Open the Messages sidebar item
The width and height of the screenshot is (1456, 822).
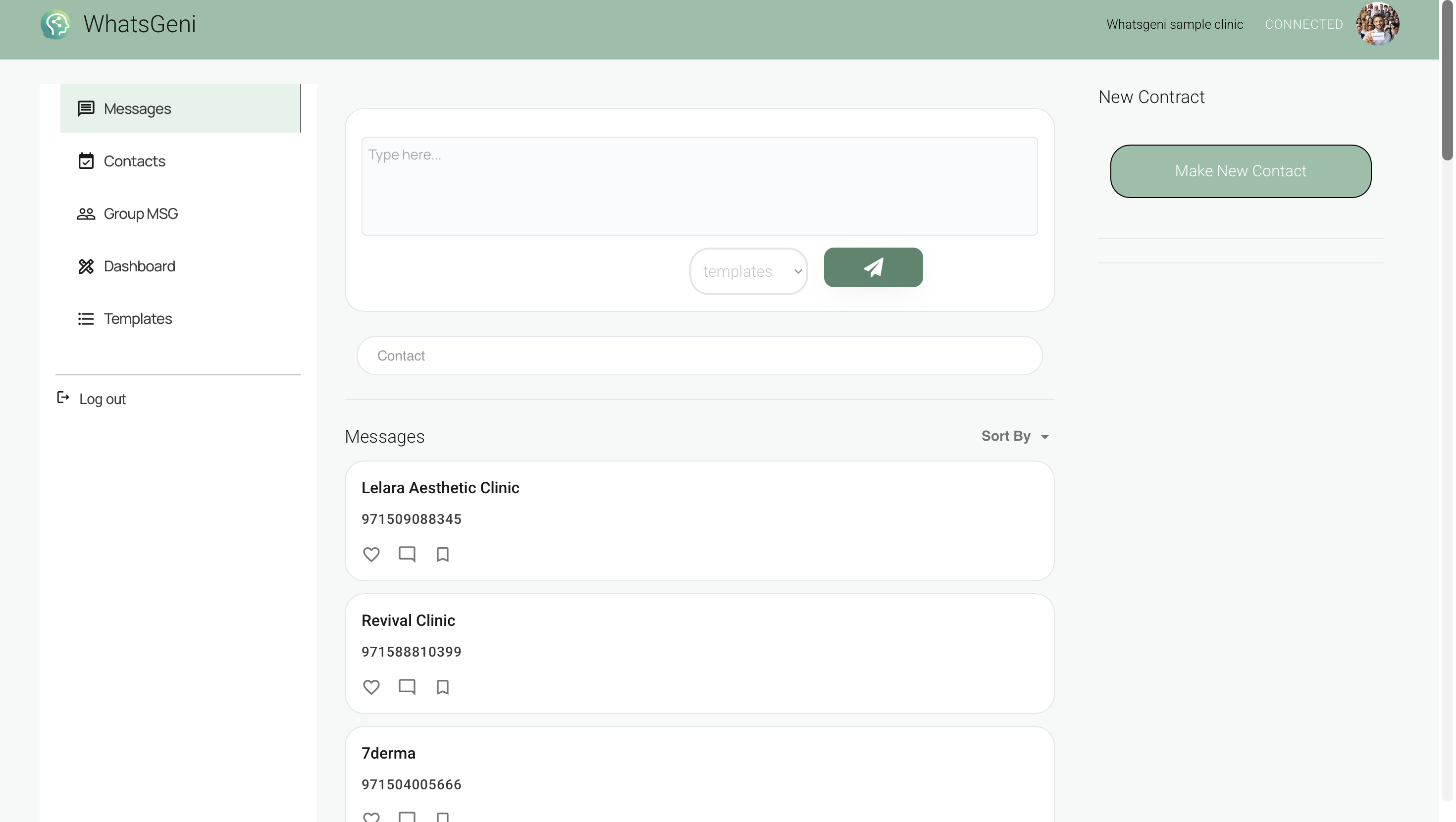[180, 108]
